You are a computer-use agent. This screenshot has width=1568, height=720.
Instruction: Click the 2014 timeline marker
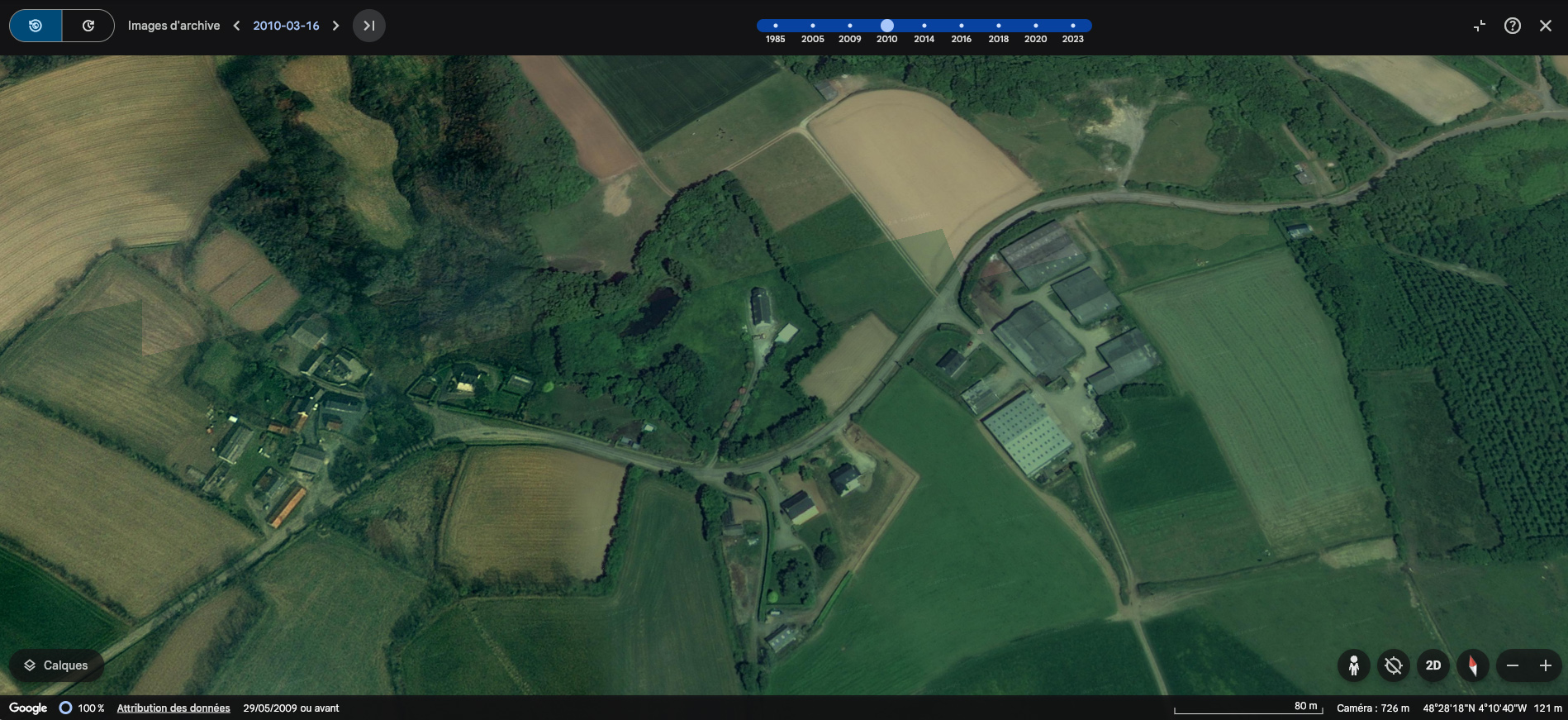[x=924, y=26]
